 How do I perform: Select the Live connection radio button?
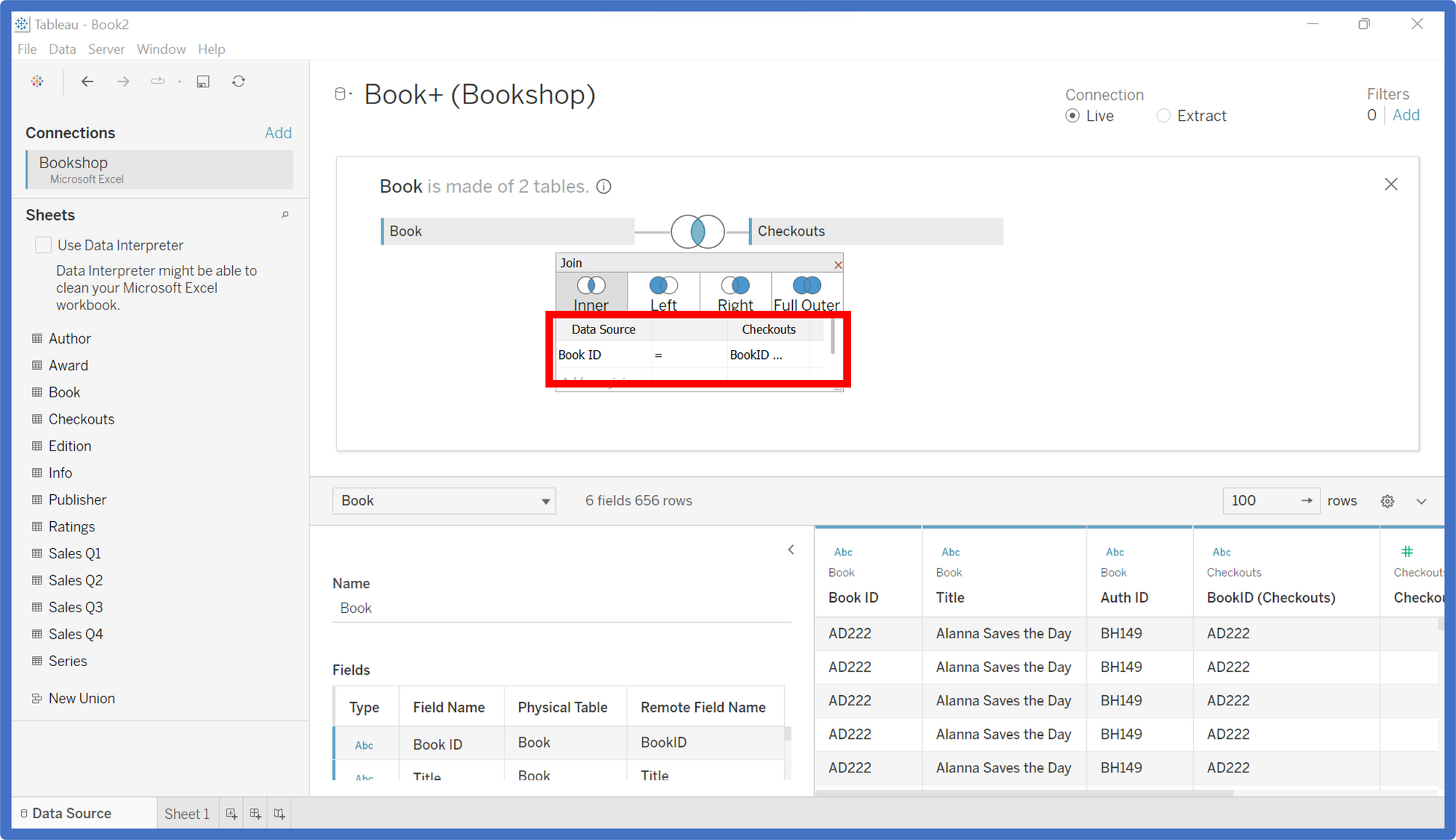pyautogui.click(x=1072, y=116)
